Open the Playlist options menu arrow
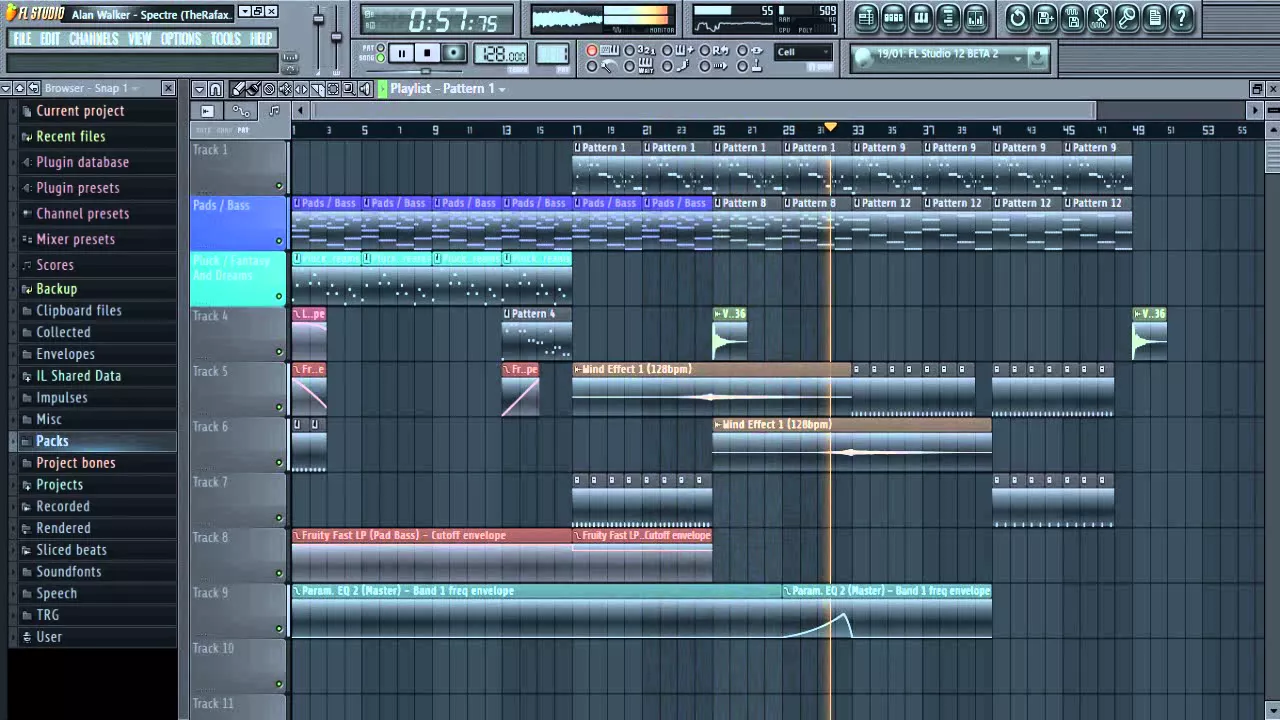This screenshot has height=720, width=1280. (199, 89)
